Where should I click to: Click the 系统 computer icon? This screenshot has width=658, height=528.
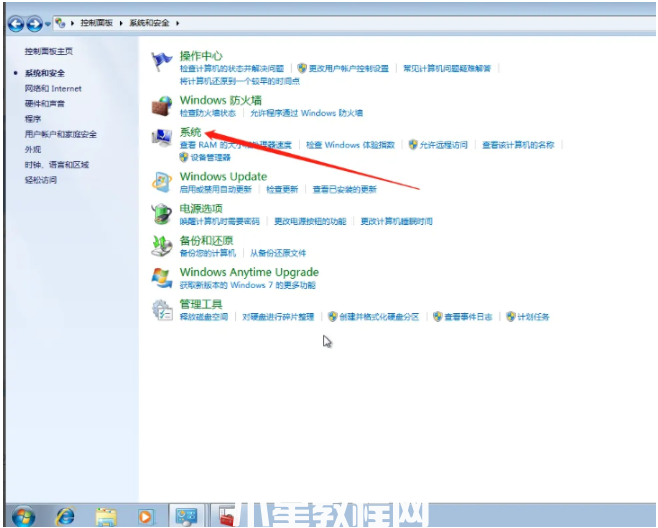click(x=162, y=138)
